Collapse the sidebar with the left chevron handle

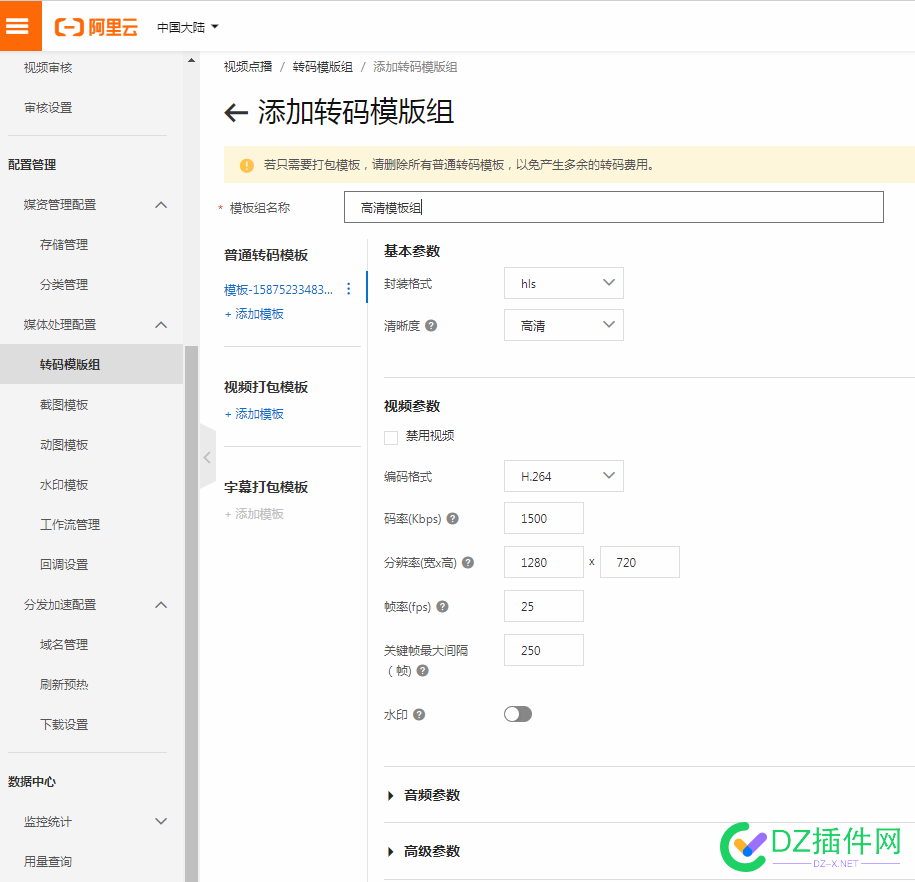point(207,457)
